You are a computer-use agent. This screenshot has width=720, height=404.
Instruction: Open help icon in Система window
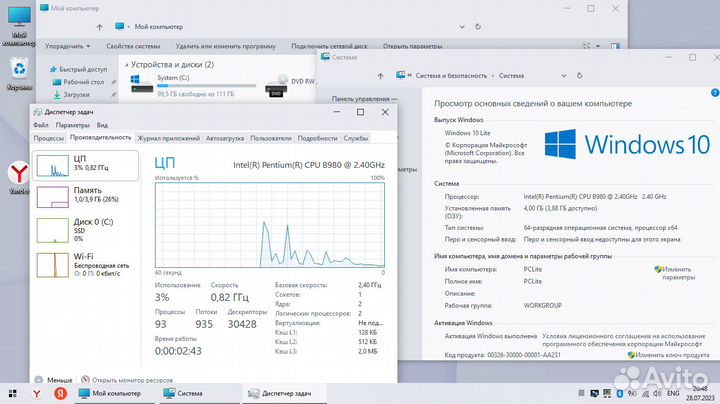click(715, 93)
